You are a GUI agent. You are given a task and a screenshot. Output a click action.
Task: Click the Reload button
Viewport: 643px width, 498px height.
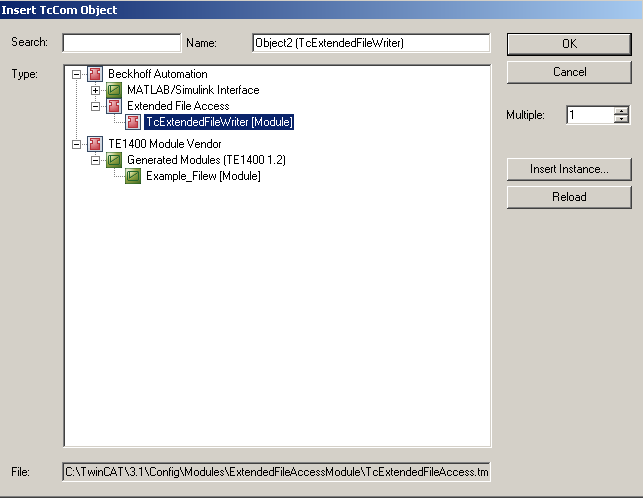click(569, 197)
